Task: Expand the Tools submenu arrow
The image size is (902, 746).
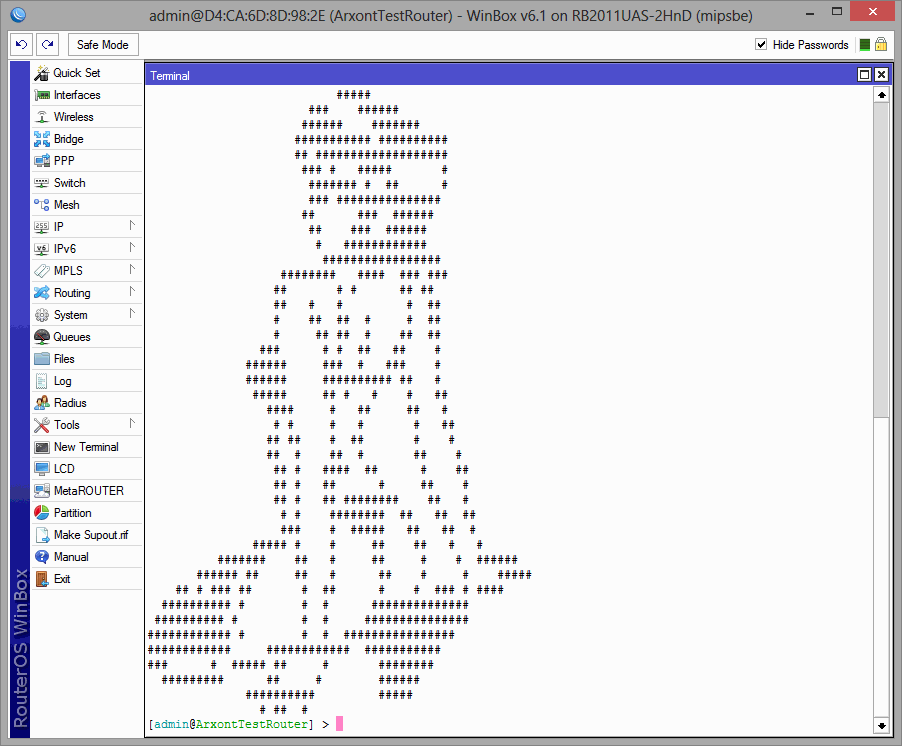Action: coord(132,424)
